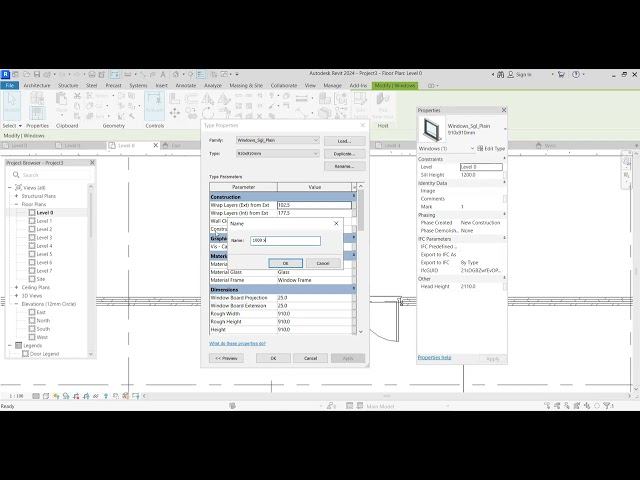Click the << Preview button
This screenshot has width=640, height=480.
point(226,358)
